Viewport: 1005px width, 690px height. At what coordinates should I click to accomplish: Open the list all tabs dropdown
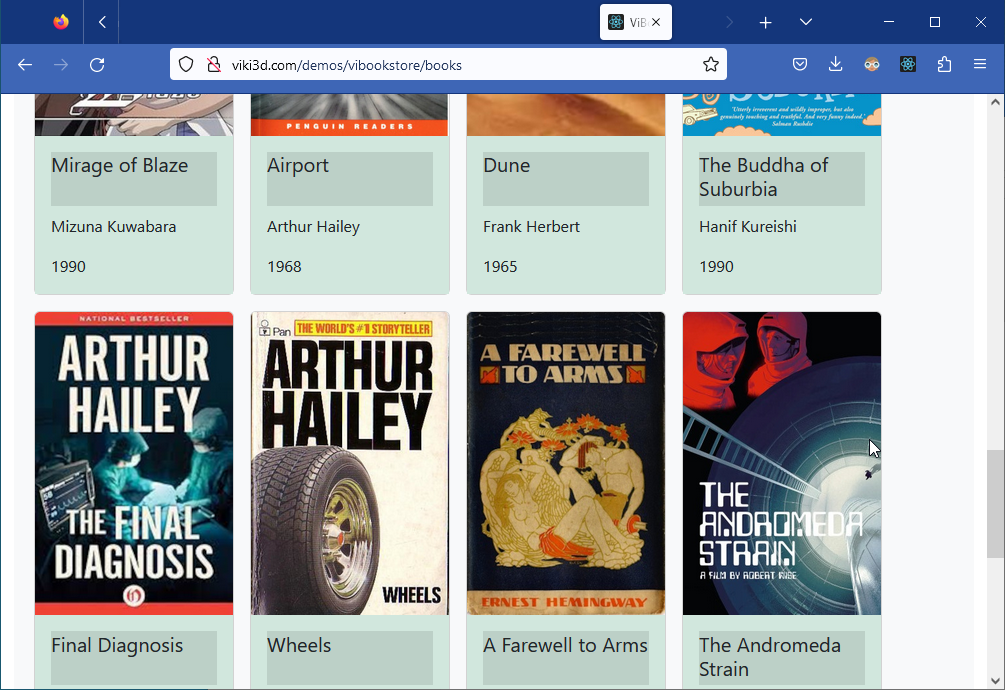tap(806, 22)
